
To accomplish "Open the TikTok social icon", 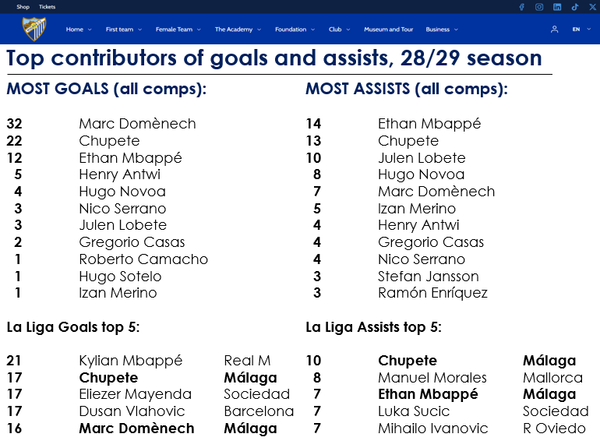I will pos(575,7).
